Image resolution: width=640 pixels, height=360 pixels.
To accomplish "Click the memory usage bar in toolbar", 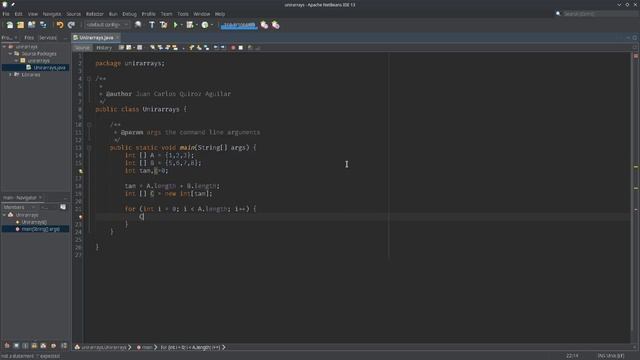I will point(239,25).
